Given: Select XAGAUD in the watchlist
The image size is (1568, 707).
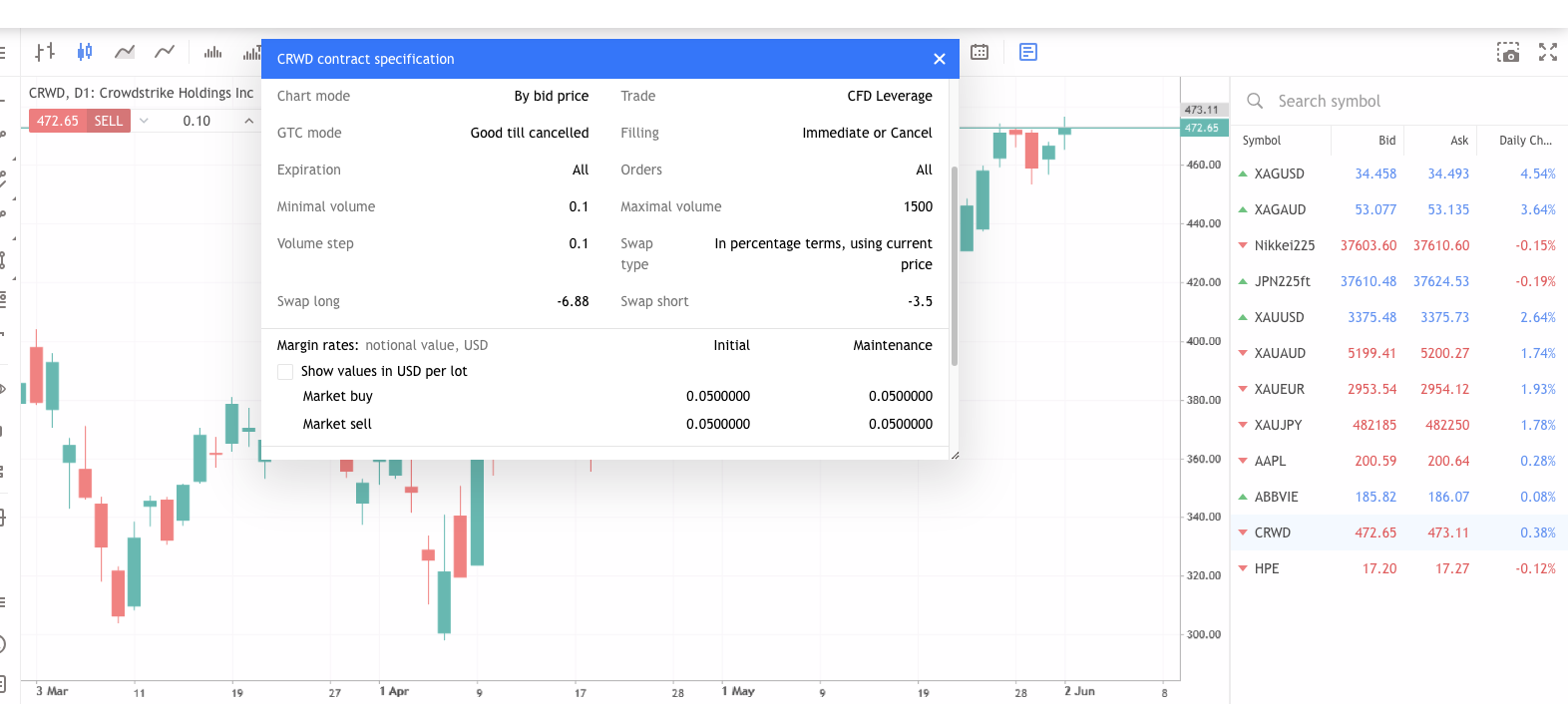Looking at the screenshot, I should click(x=1398, y=209).
